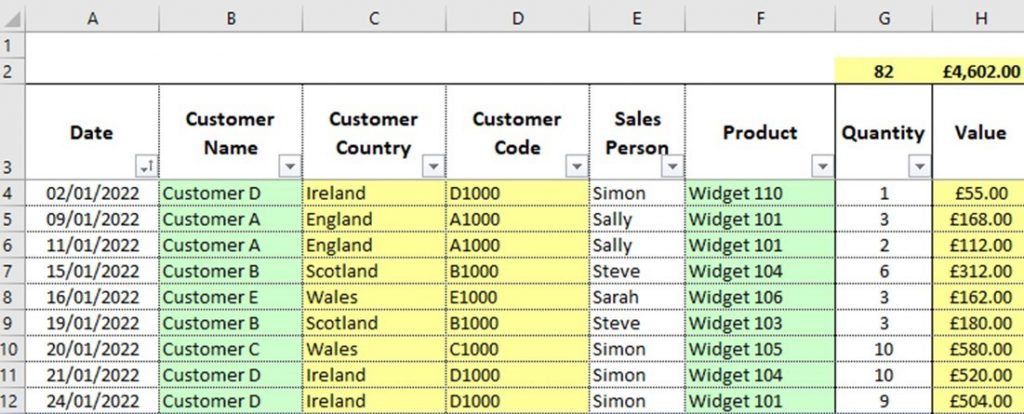
Task: Open the Customer Name filter dropdown
Action: [x=290, y=166]
